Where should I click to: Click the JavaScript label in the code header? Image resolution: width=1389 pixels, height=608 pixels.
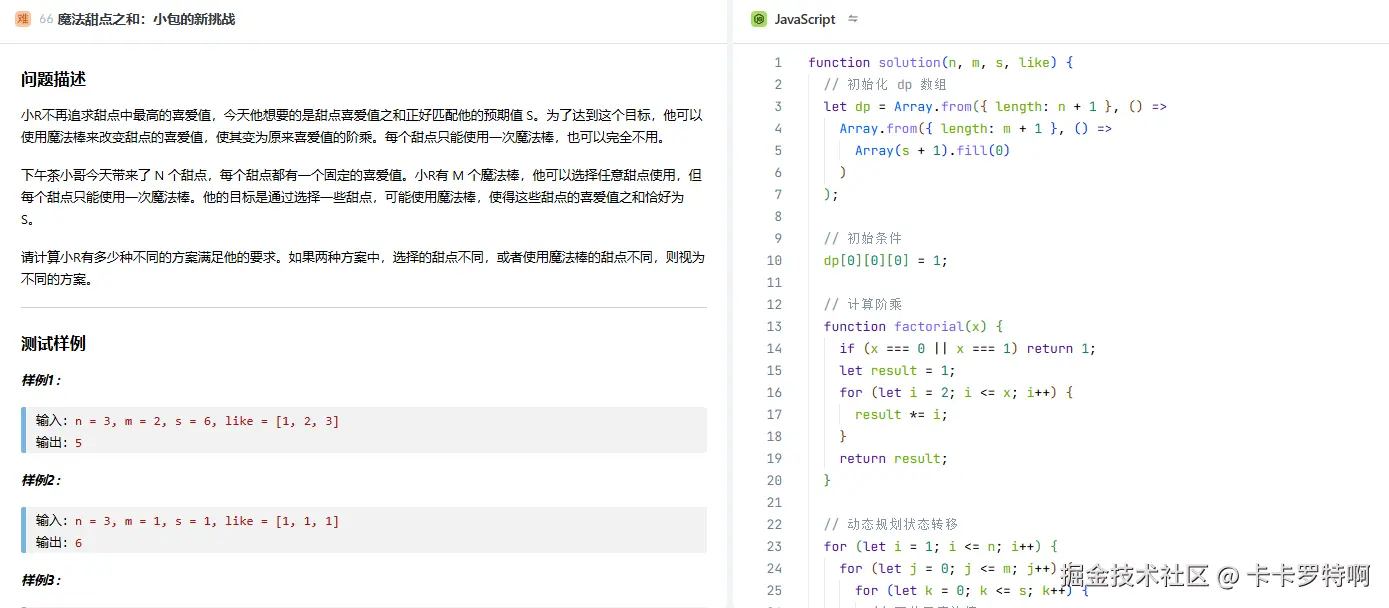coord(806,19)
